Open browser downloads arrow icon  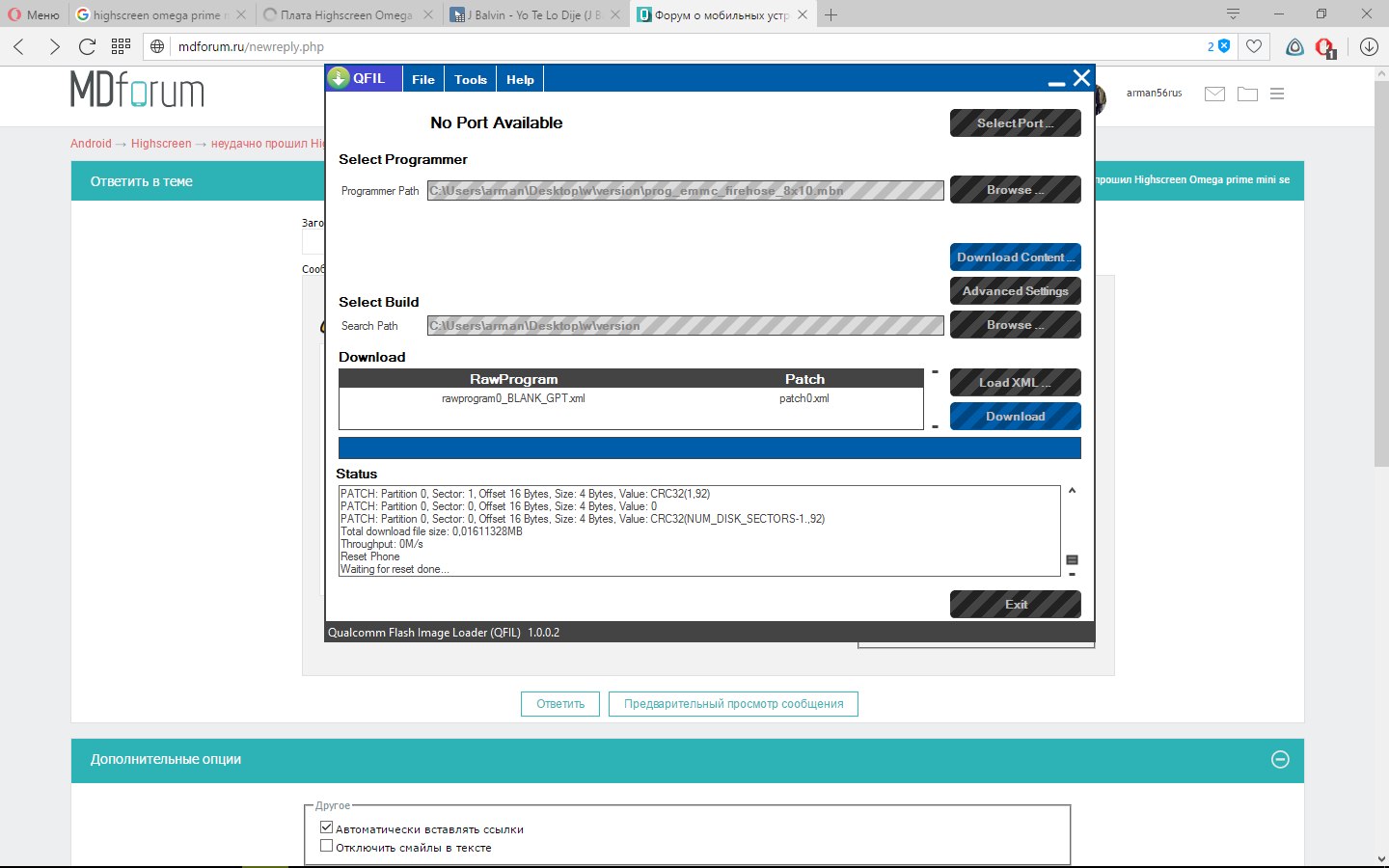pyautogui.click(x=1368, y=46)
